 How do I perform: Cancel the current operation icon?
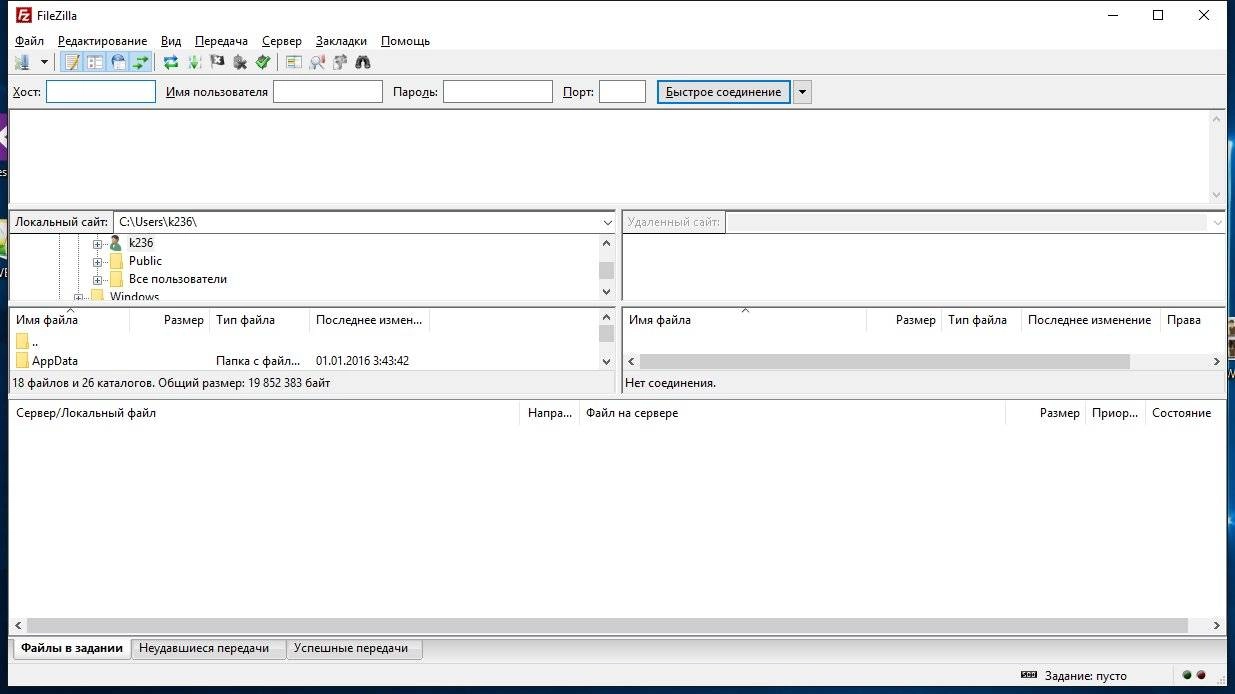217,62
